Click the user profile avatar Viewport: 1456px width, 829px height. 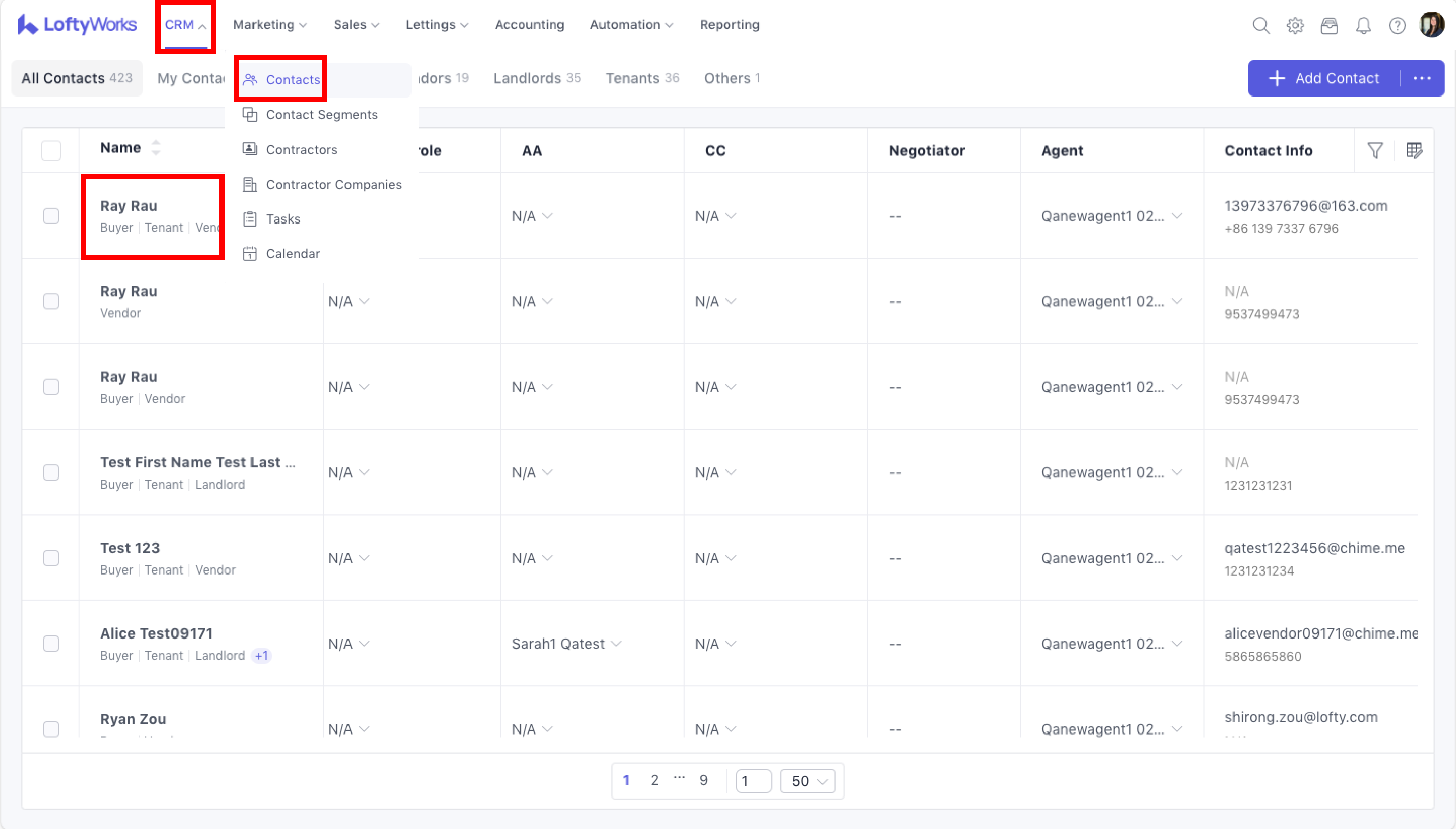click(x=1432, y=25)
